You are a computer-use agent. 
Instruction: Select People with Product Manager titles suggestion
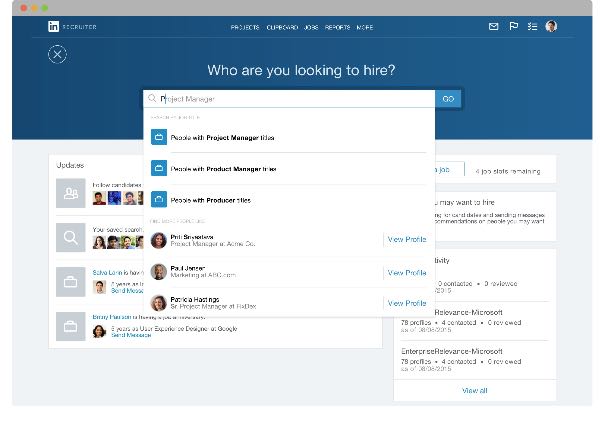(x=289, y=169)
